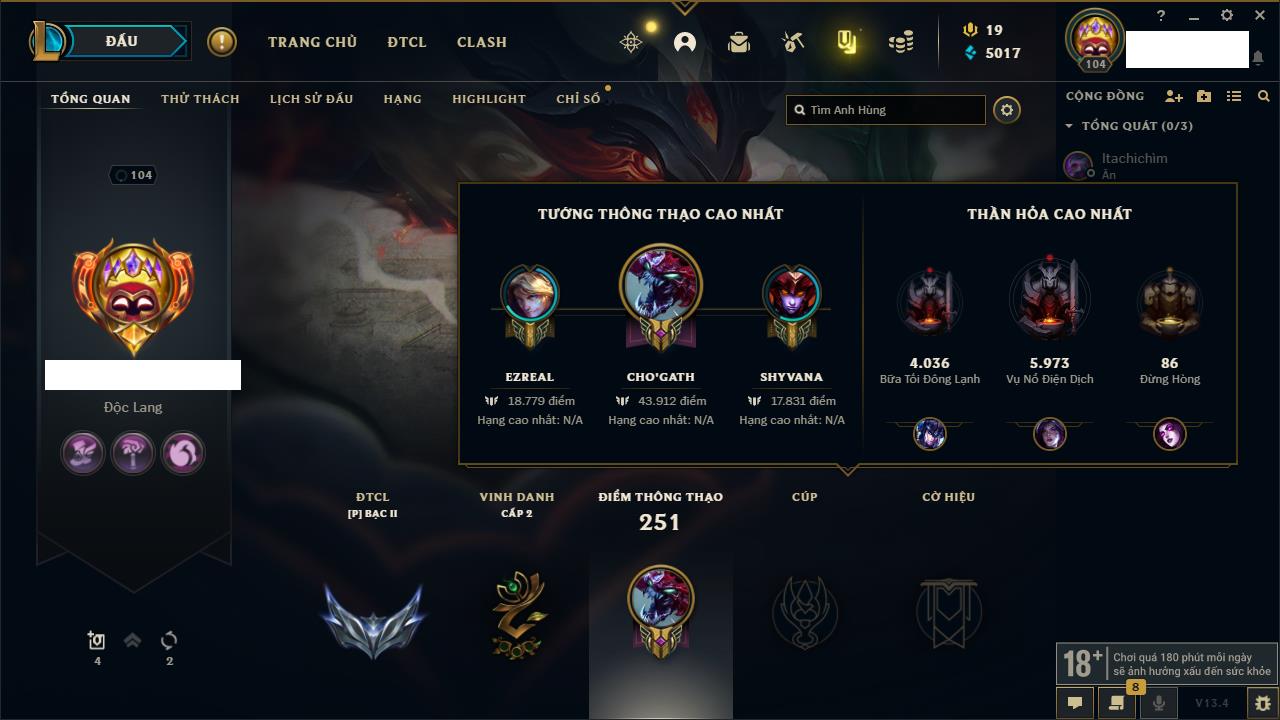Click the Tìm Anh Hùng search field
1280x720 pixels.
(x=886, y=110)
